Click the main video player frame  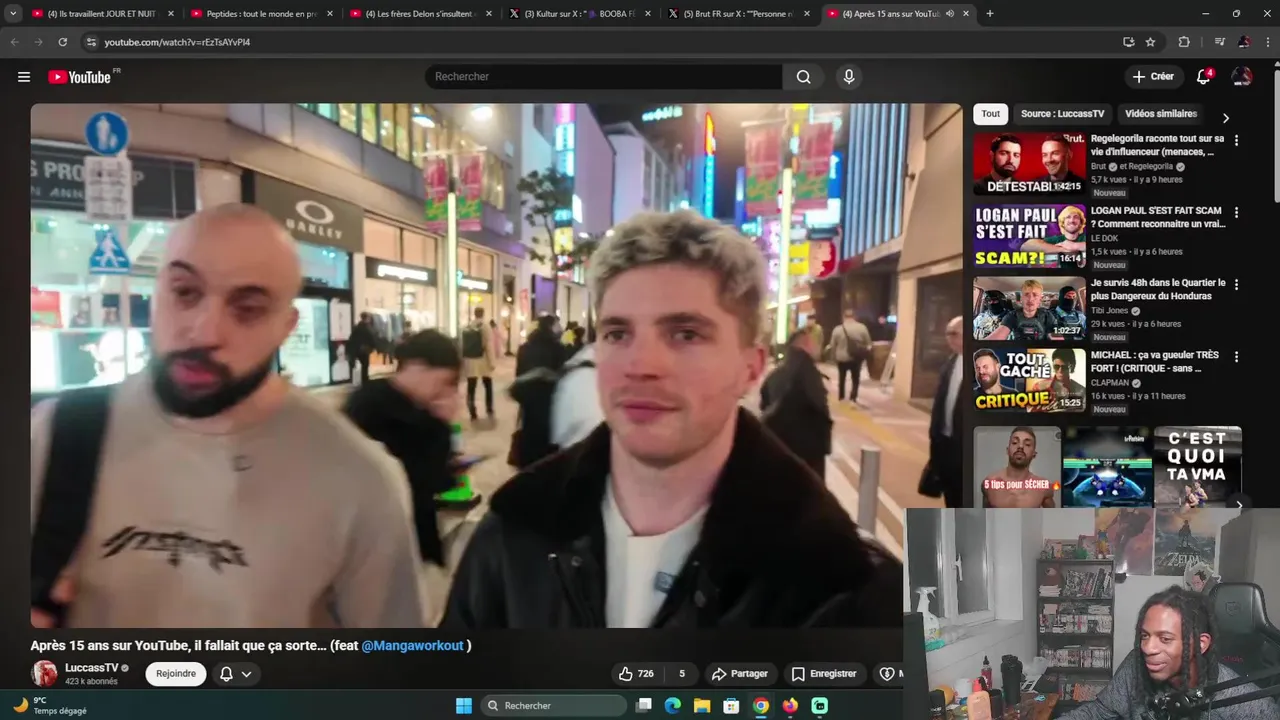(x=496, y=365)
